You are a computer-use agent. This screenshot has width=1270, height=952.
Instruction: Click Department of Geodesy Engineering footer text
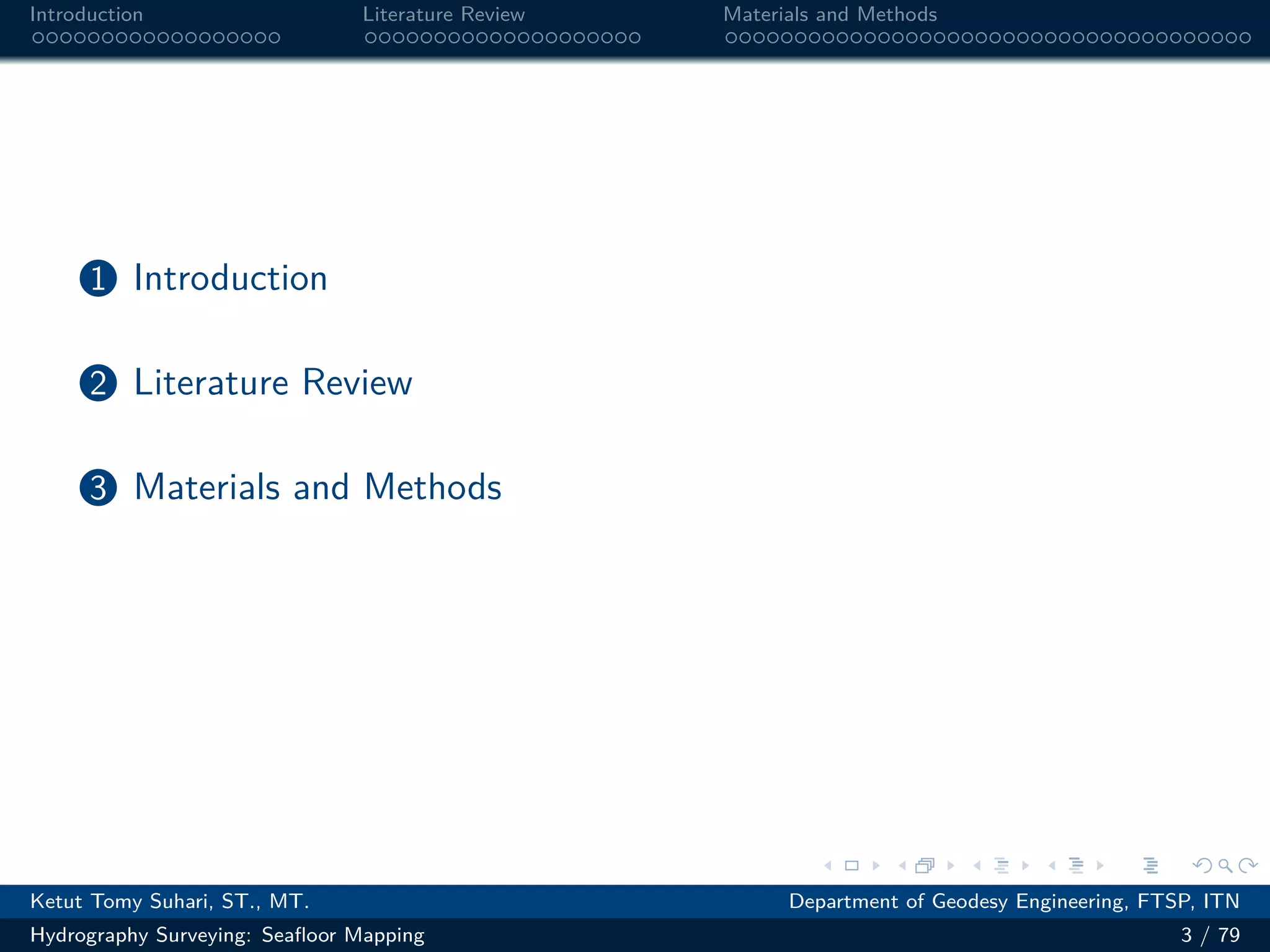[x=1014, y=902]
